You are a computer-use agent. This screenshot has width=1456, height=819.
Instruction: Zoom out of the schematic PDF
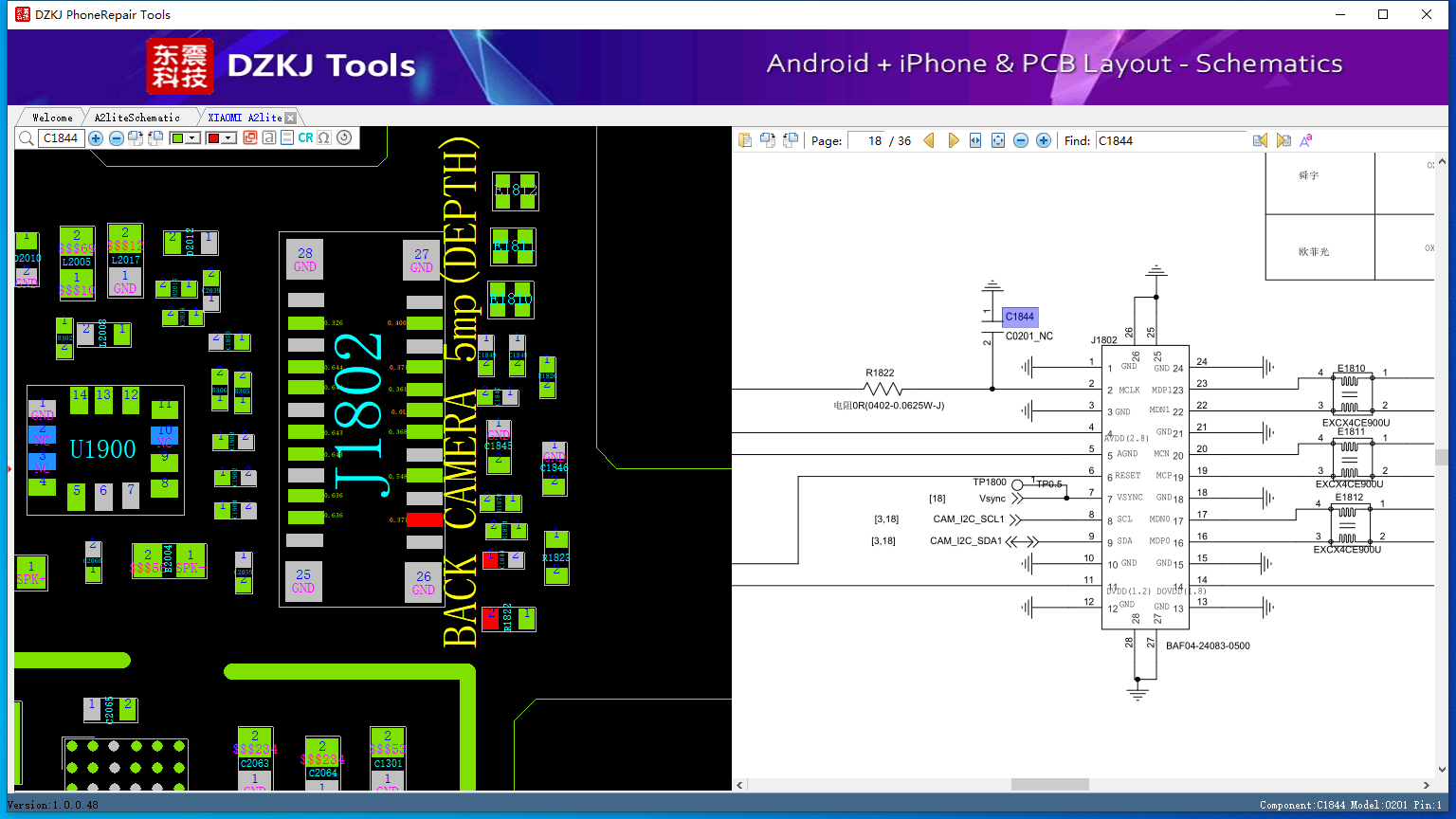[x=1021, y=140]
